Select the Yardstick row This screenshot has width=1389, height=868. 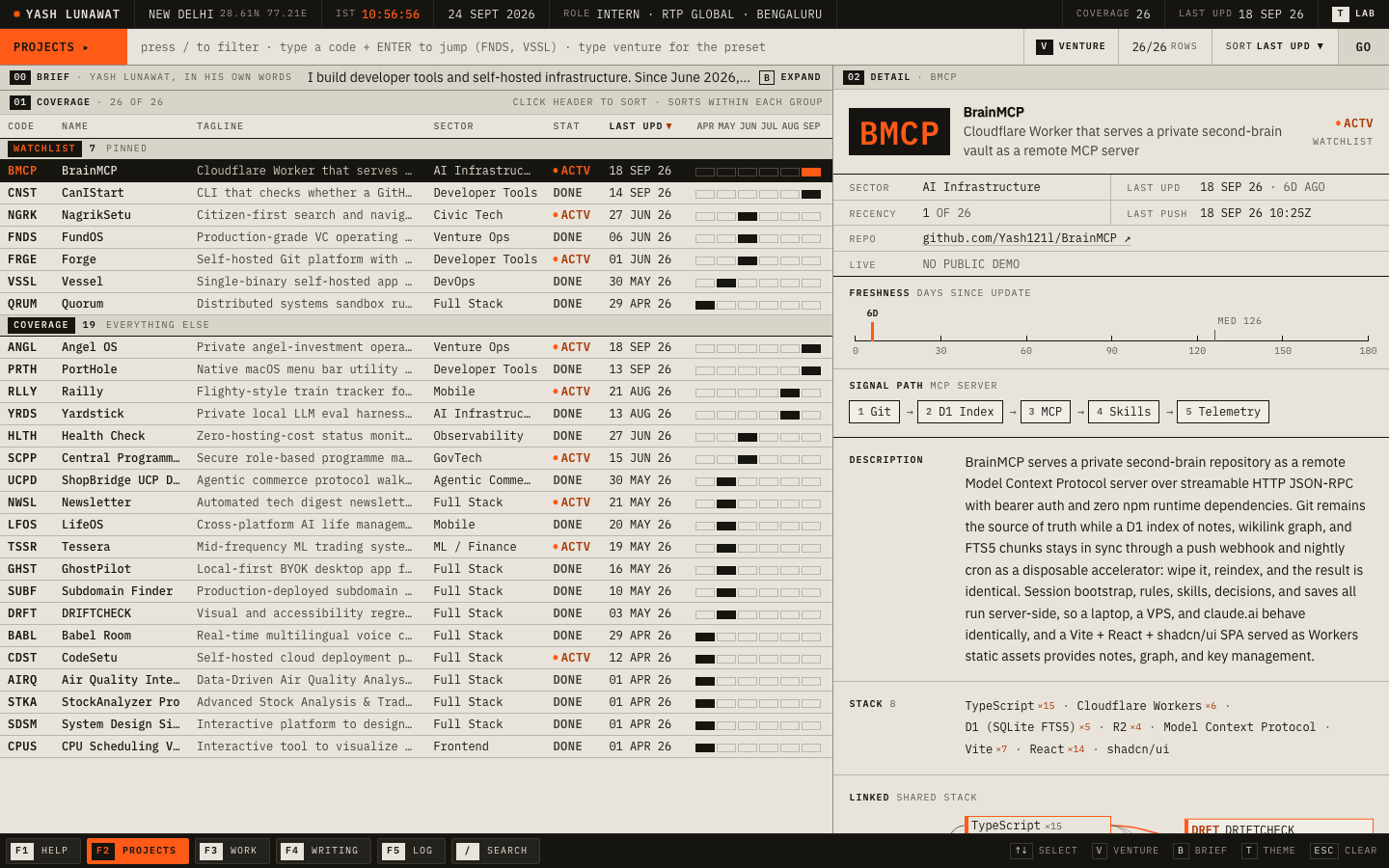416,414
